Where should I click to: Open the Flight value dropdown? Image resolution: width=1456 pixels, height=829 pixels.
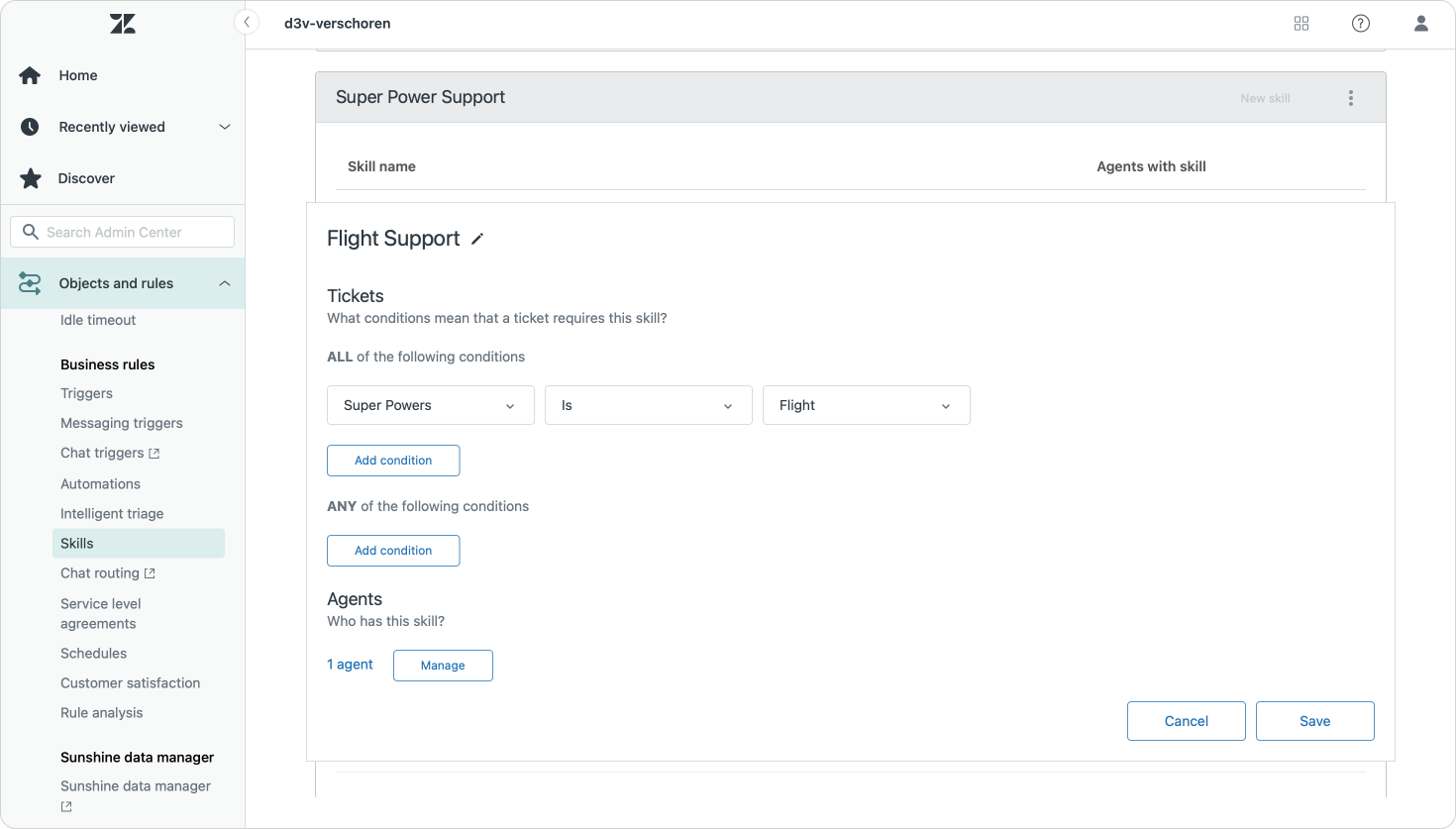point(867,405)
